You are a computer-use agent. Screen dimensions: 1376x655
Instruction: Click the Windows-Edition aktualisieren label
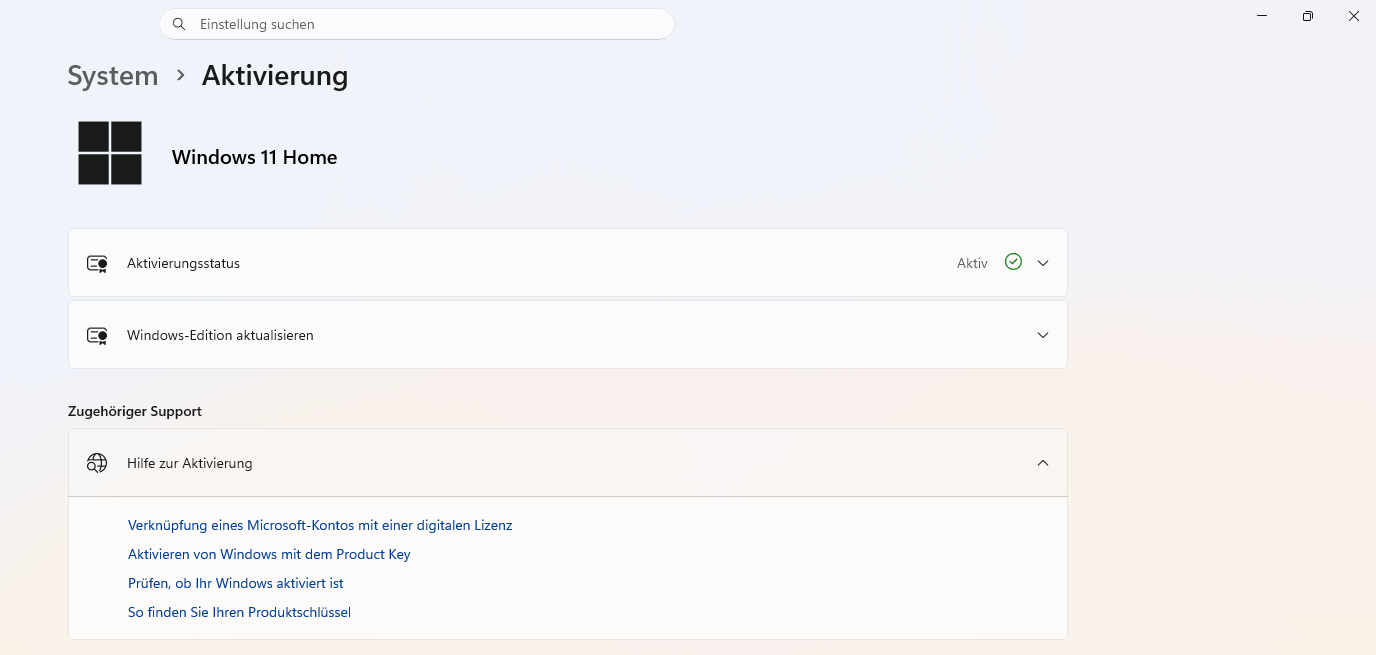(220, 335)
